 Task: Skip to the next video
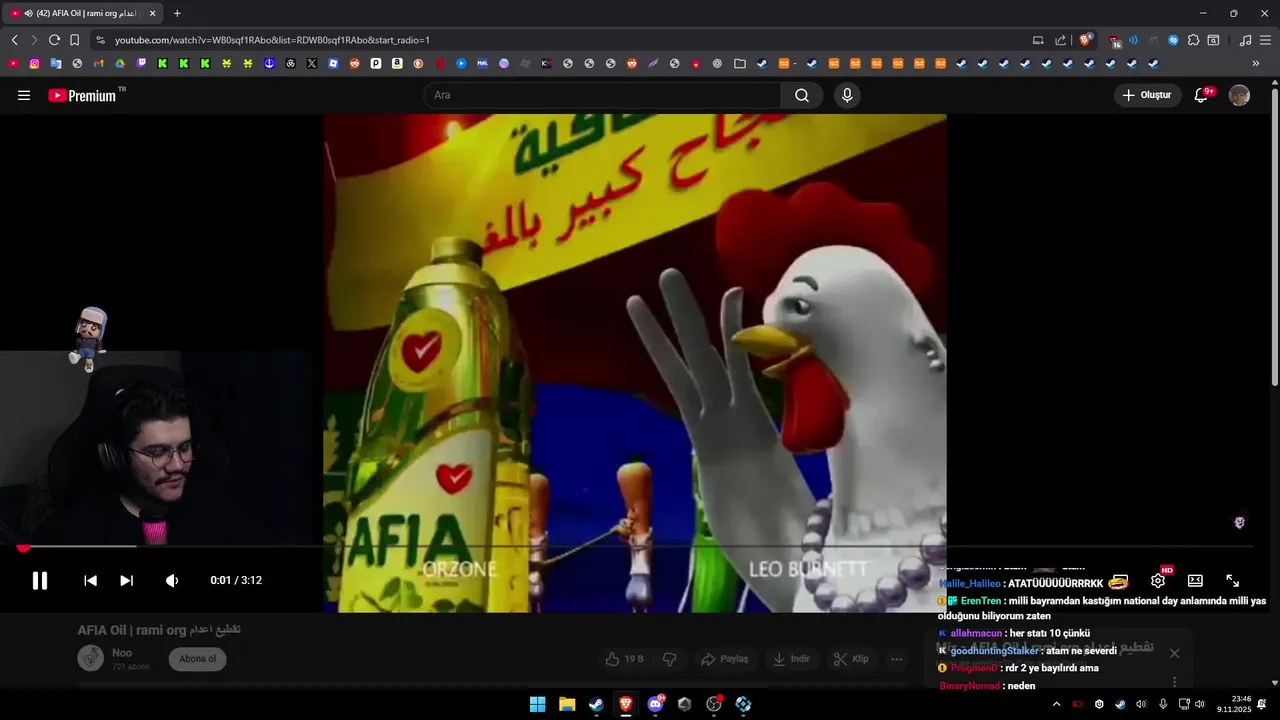pyautogui.click(x=127, y=580)
